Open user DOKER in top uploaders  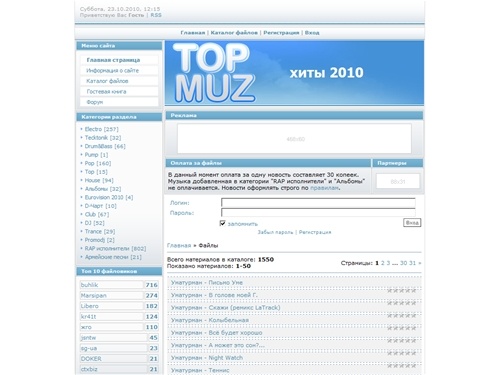(91, 359)
